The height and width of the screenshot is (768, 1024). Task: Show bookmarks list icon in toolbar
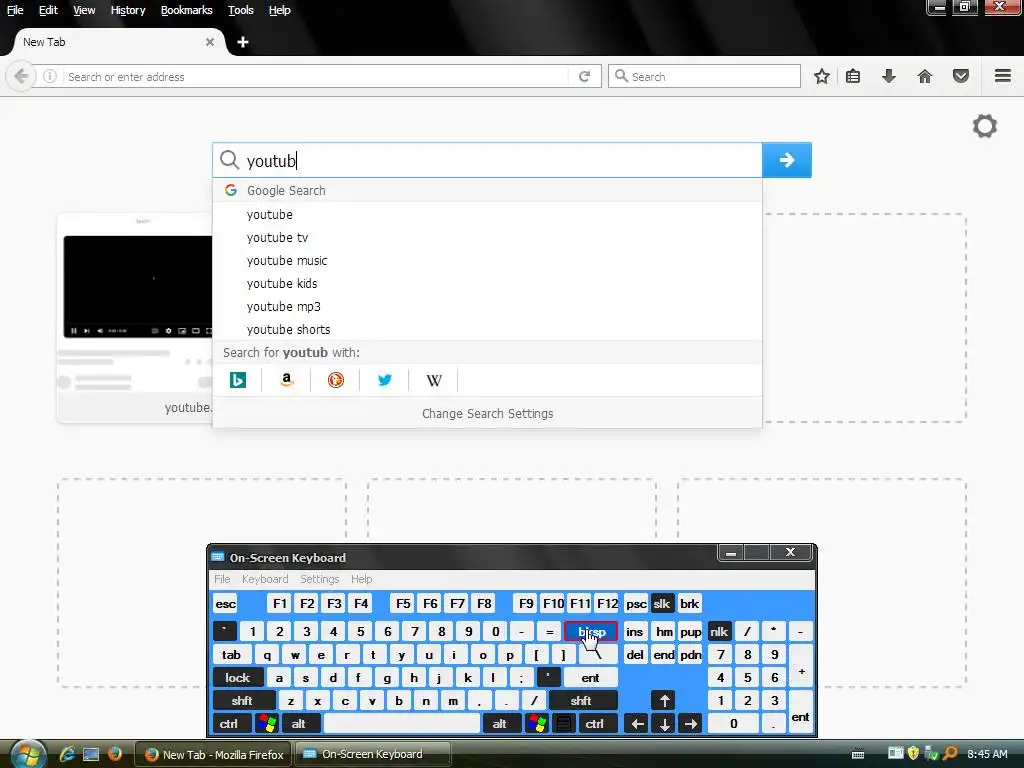tap(852, 76)
